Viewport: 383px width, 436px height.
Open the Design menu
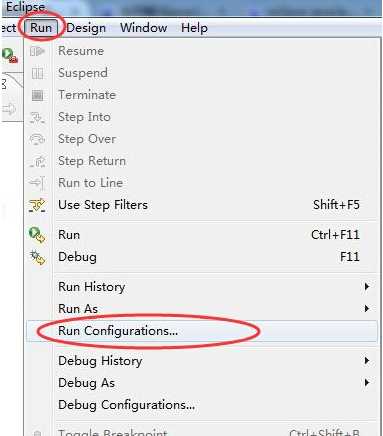86,28
